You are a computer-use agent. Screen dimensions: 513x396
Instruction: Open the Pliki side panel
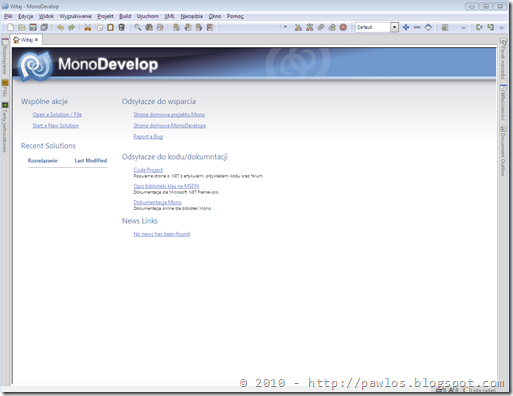(5, 88)
